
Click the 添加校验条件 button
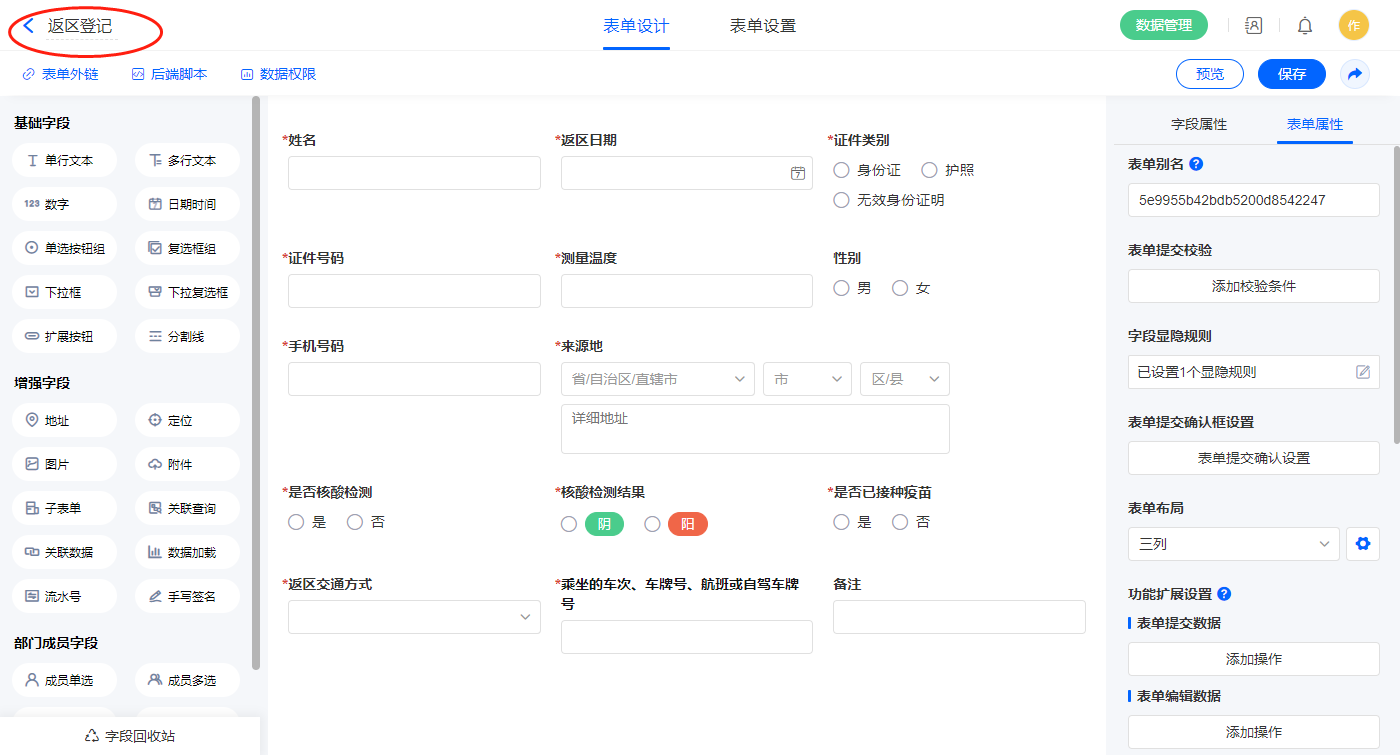click(x=1253, y=286)
